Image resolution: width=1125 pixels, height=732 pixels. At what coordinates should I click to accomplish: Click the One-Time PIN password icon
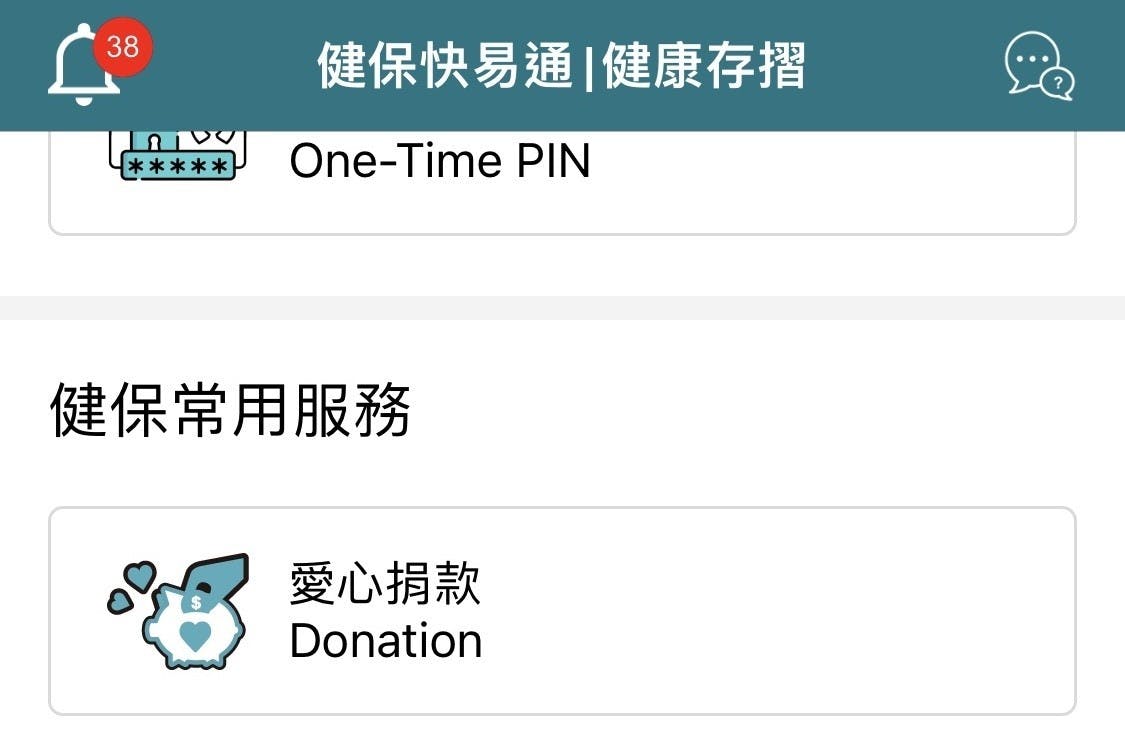pyautogui.click(x=177, y=155)
